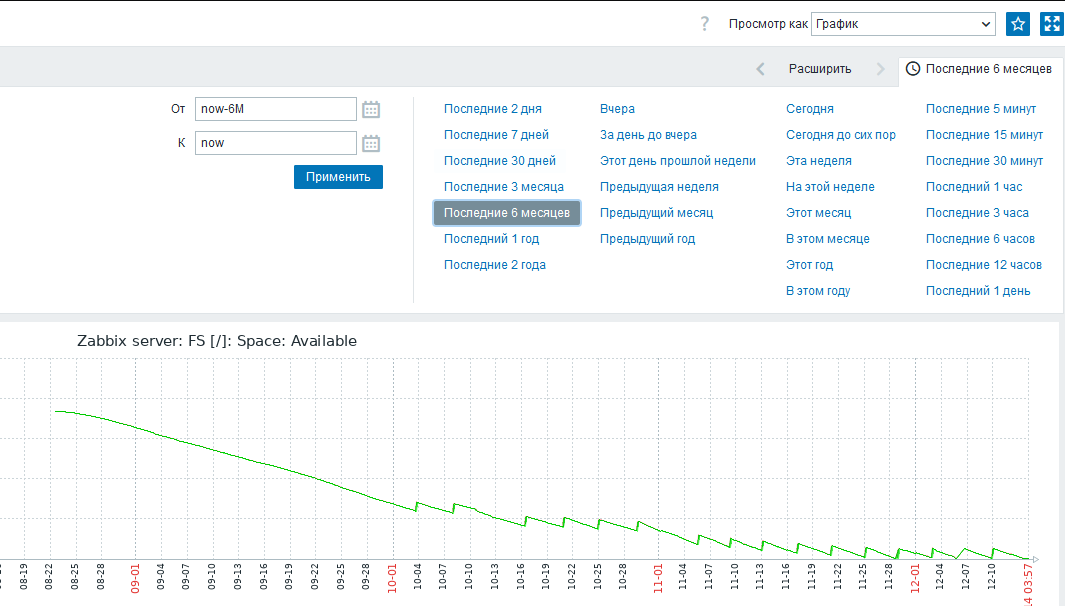Image resolution: width=1065 pixels, height=606 pixels.
Task: Toggle fullscreen kiosk mode icon
Action: pyautogui.click(x=1051, y=24)
